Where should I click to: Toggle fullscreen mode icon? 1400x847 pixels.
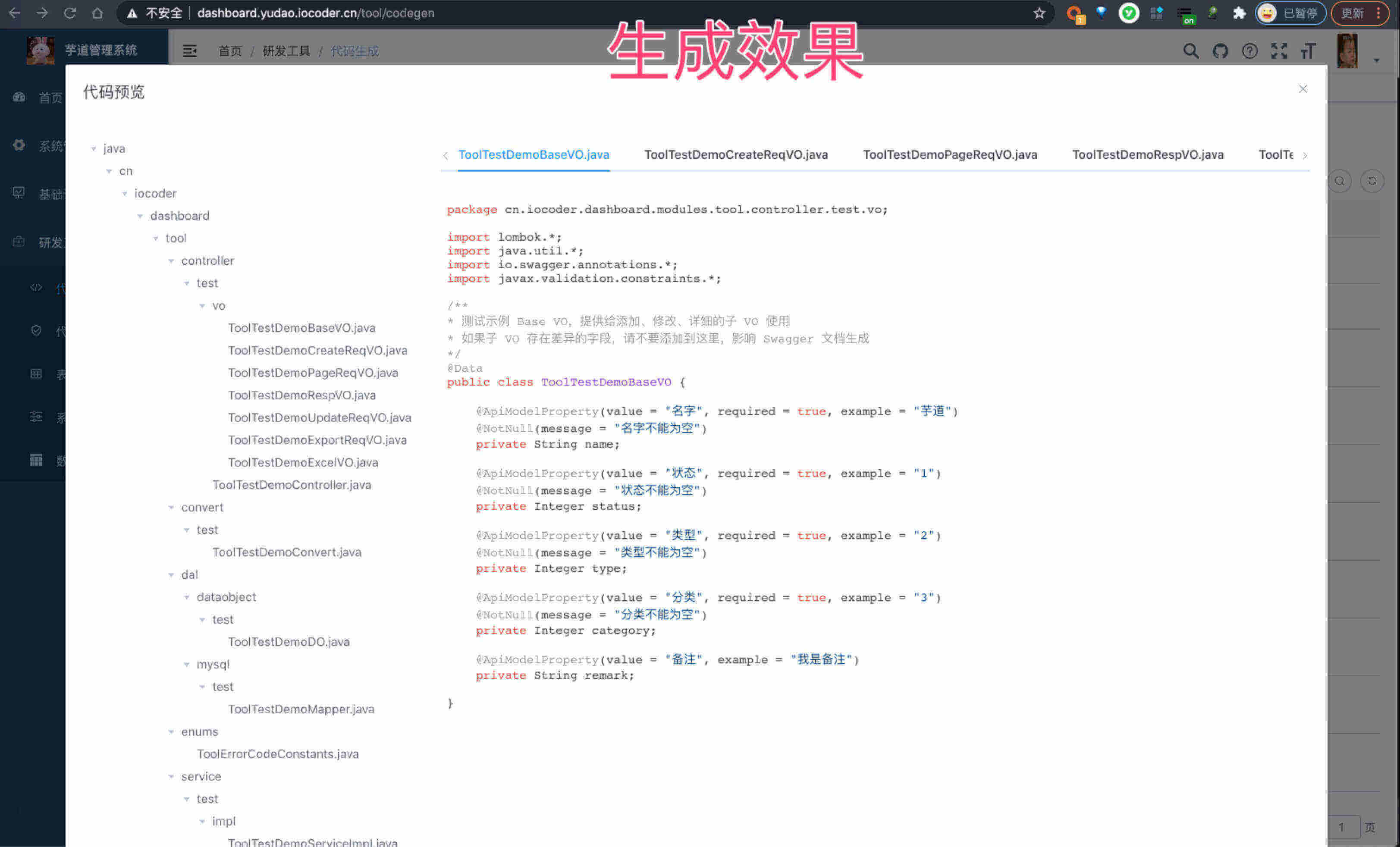pos(1279,50)
